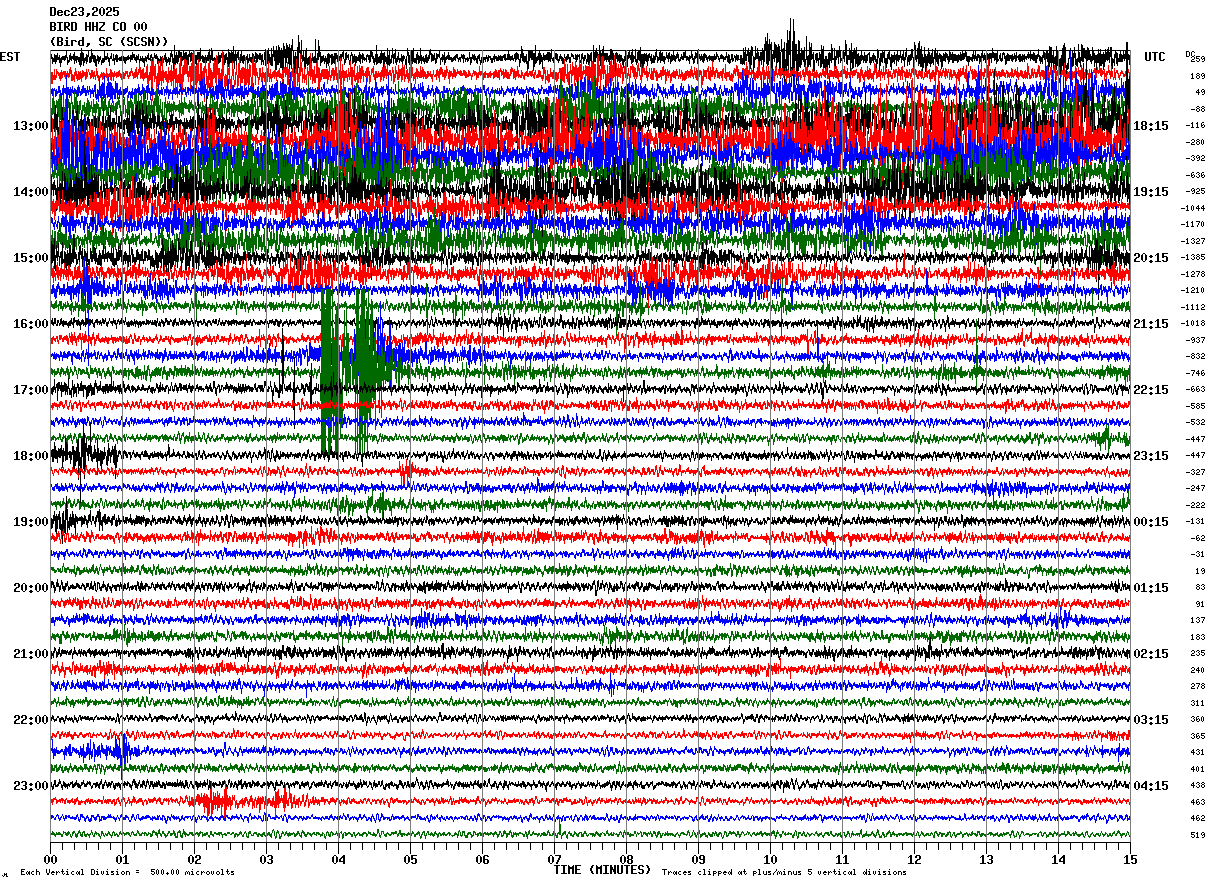Click the TIME (MINUTES) axis title
The height and width of the screenshot is (886, 1210).
coord(602,870)
